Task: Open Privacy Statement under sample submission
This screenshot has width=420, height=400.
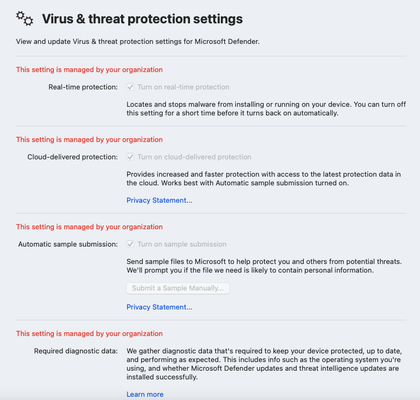Action: tap(159, 307)
